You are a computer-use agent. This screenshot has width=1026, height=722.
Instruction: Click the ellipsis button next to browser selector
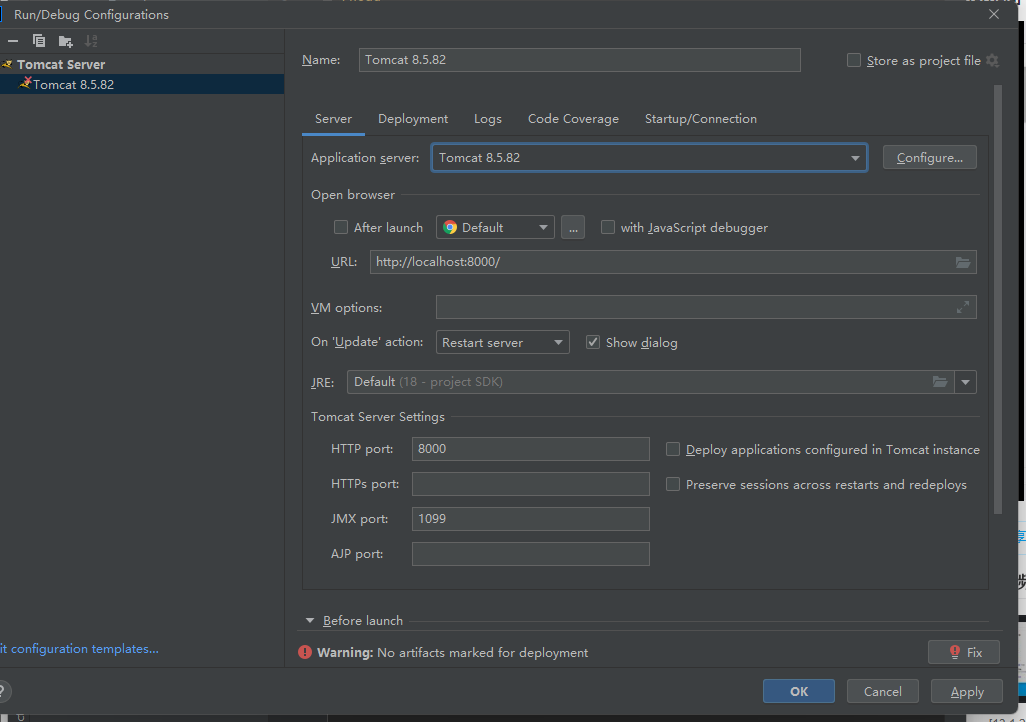pyautogui.click(x=572, y=228)
